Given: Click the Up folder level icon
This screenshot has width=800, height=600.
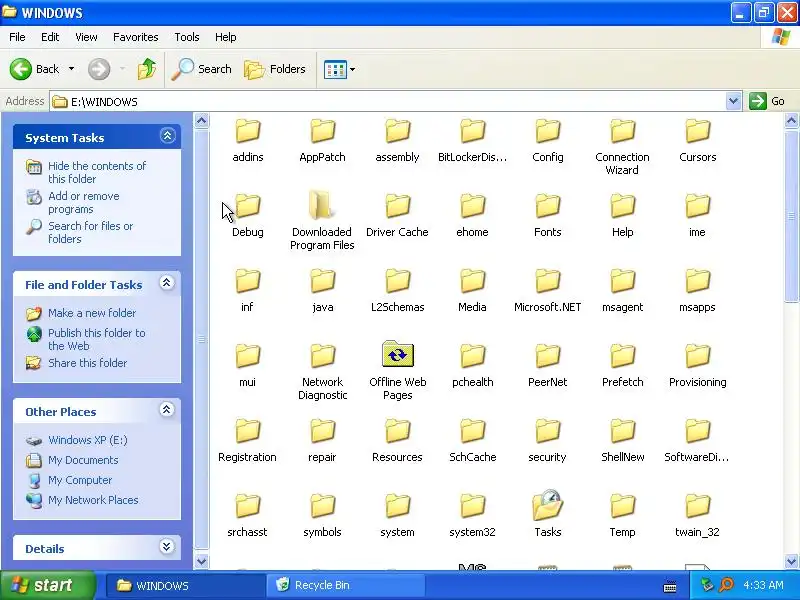Looking at the screenshot, I should [x=147, y=69].
